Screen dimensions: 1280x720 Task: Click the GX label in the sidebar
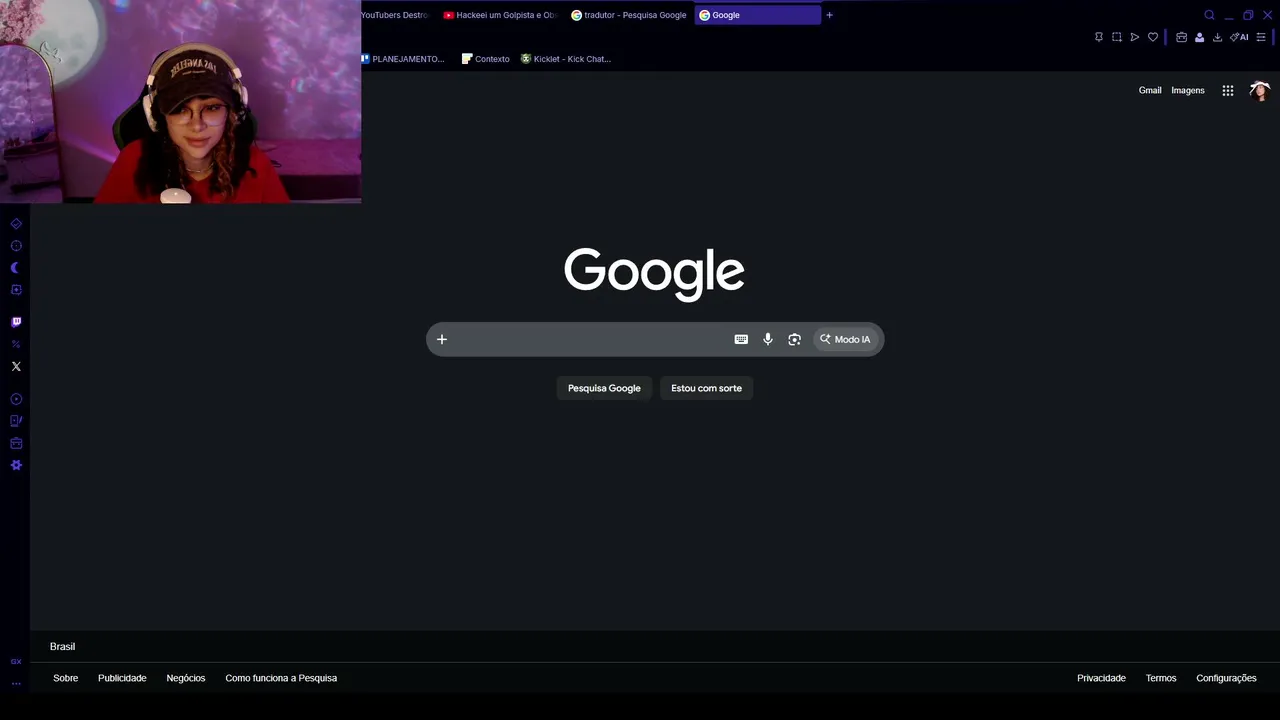(16, 662)
